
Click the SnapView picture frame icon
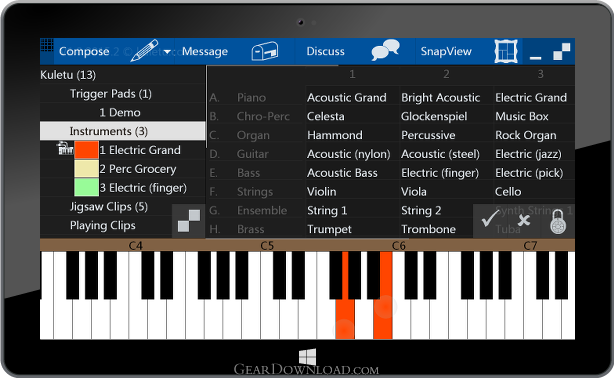pyautogui.click(x=506, y=51)
